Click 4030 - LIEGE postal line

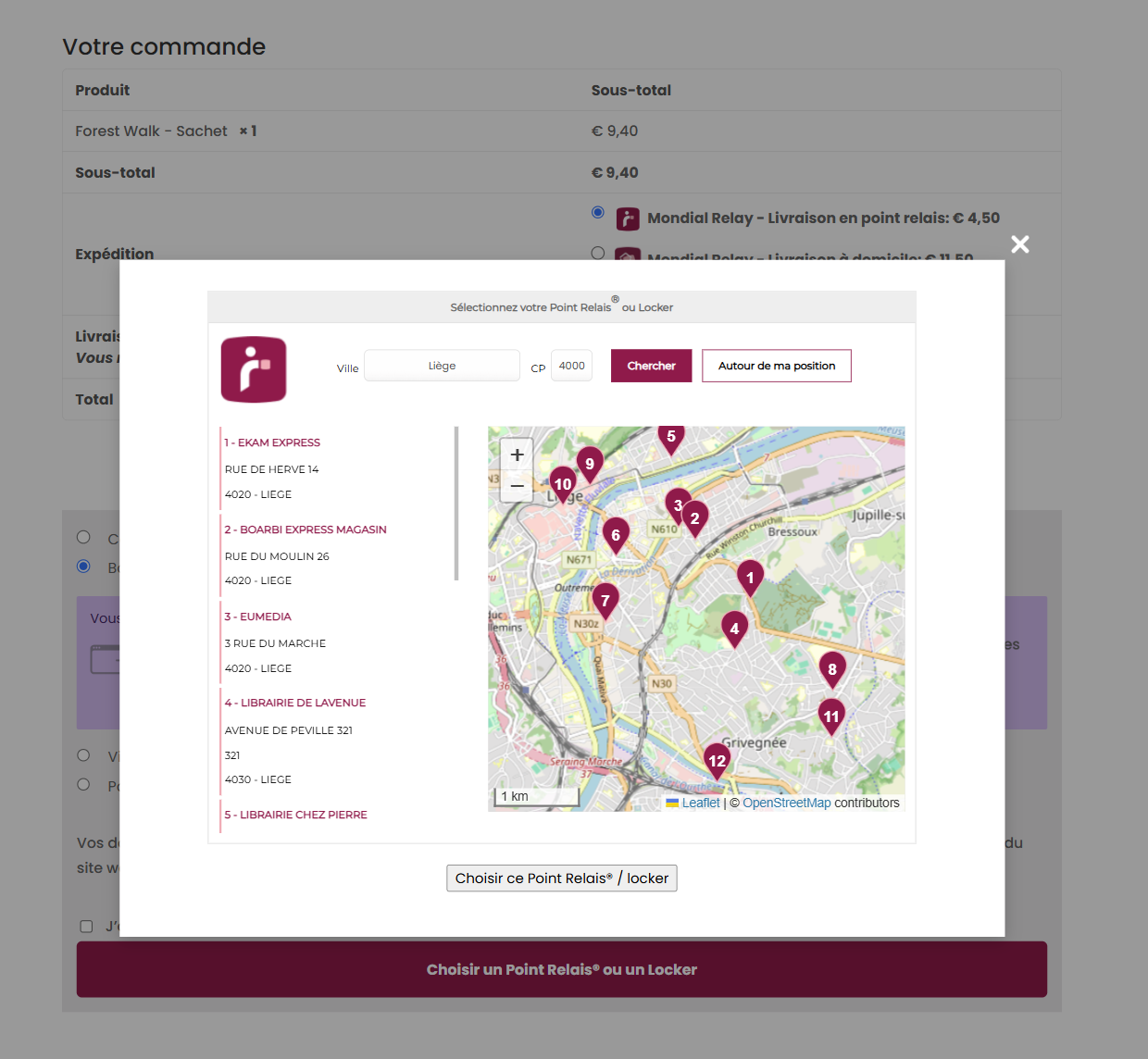click(258, 779)
